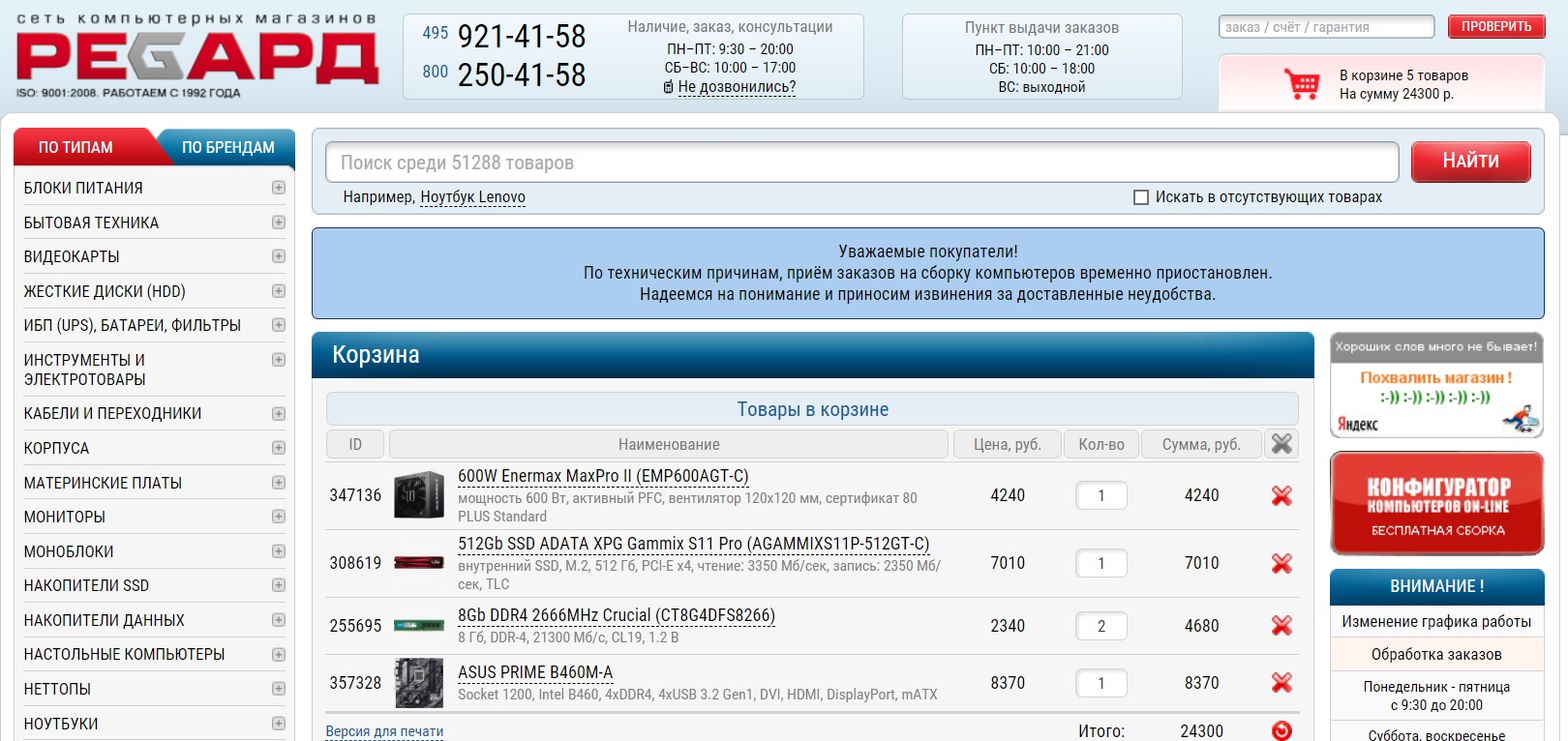This screenshot has height=741, width=1568.
Task: Open Изменение графика работы notice
Action: pyautogui.click(x=1436, y=622)
